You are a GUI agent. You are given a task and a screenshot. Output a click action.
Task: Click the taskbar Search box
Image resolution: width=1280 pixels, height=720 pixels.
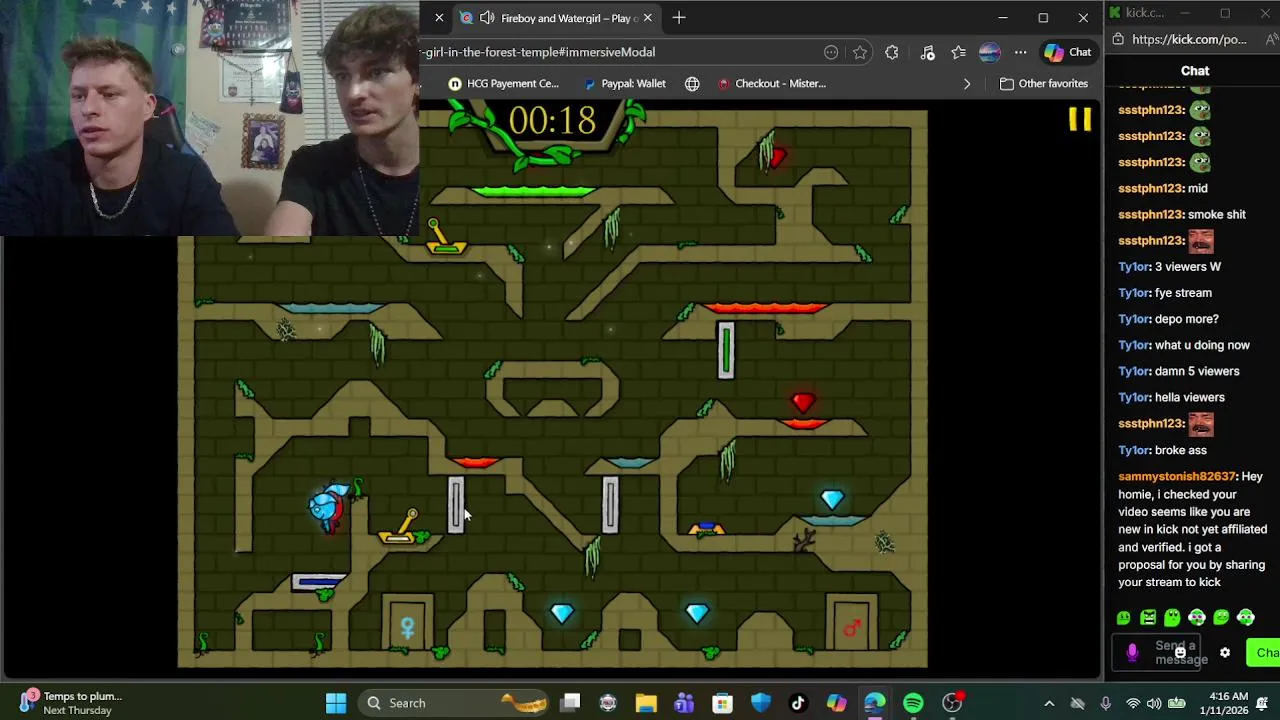coord(451,703)
